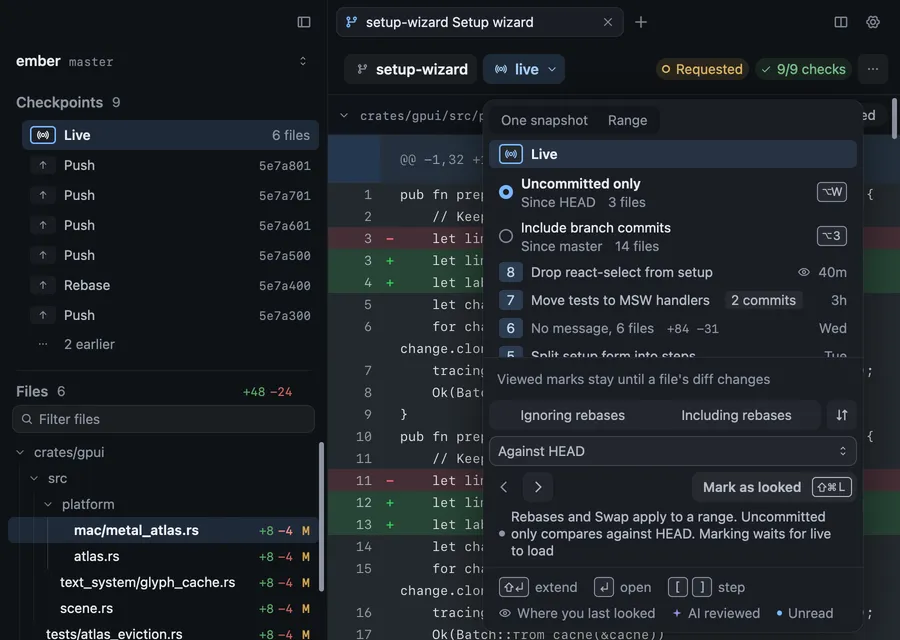Click the upward arrow icon on Rebase row

pos(43,285)
